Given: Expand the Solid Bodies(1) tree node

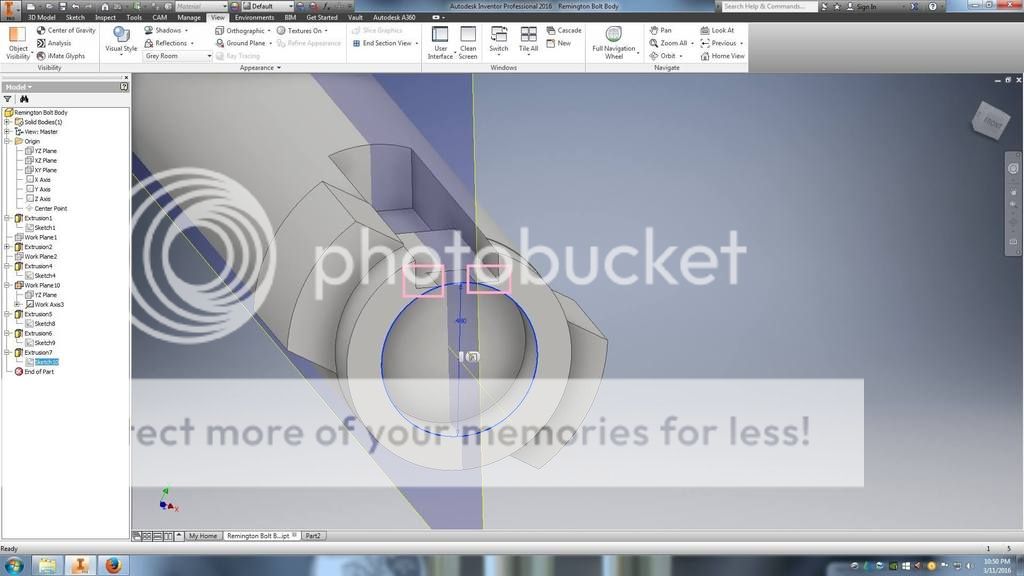Looking at the screenshot, I should coord(7,122).
